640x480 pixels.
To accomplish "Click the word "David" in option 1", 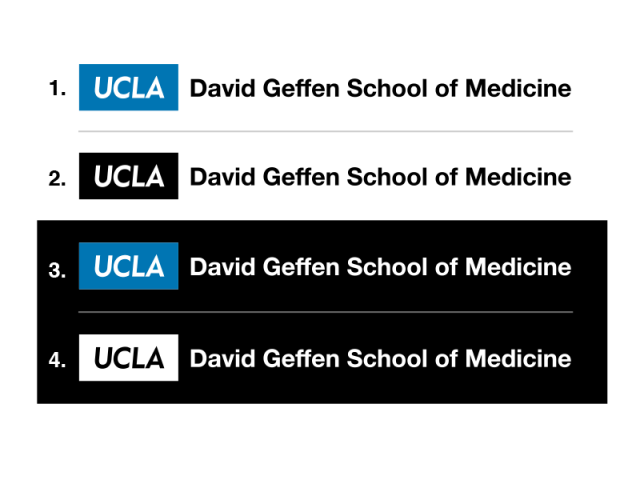I will [x=217, y=88].
